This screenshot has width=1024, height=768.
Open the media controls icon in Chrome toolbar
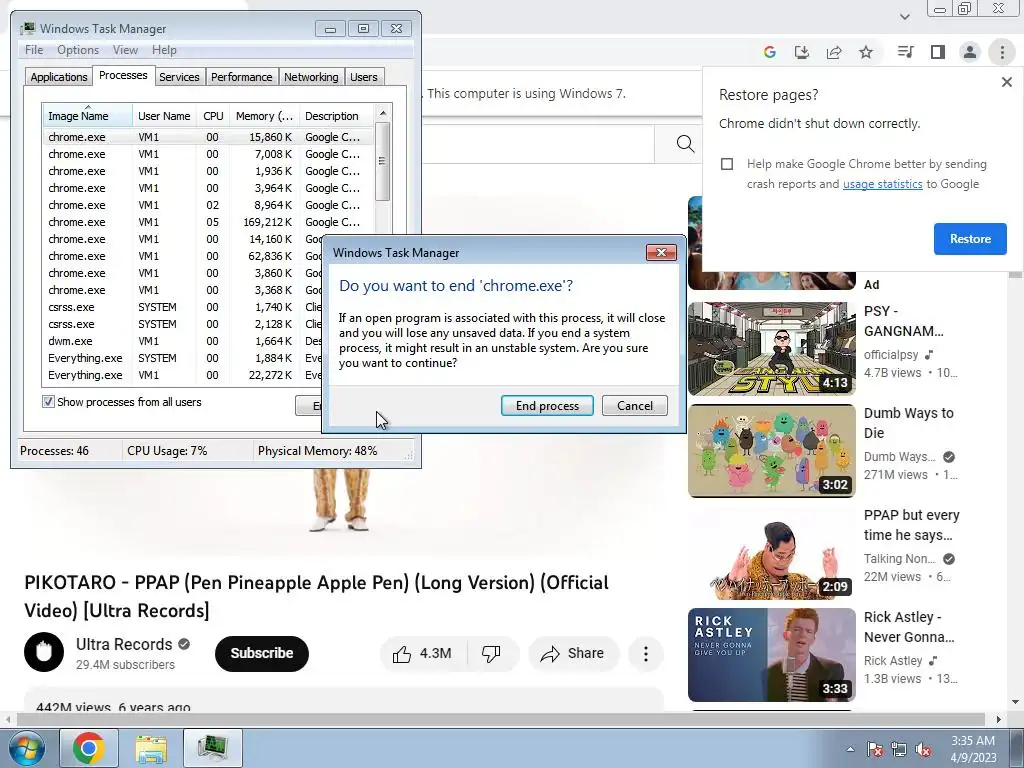tap(905, 52)
